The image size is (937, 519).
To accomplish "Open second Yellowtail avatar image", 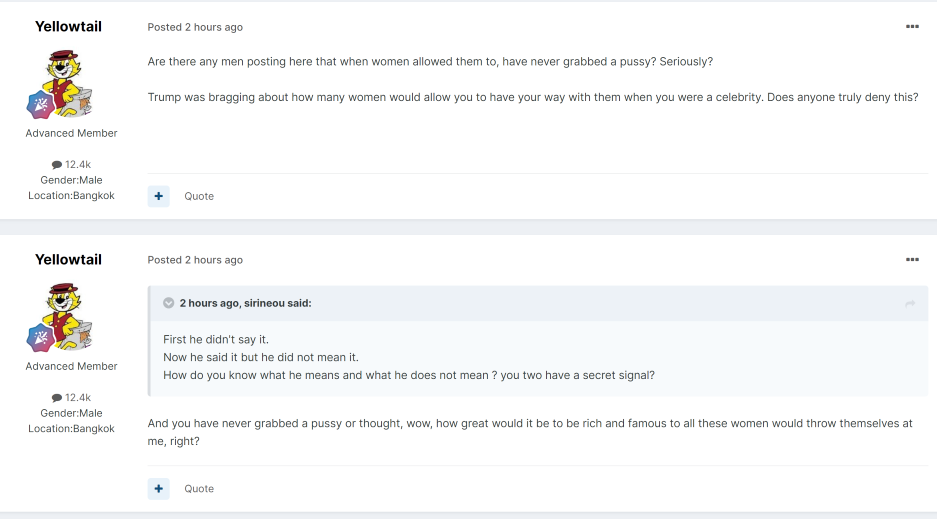I will point(65,315).
